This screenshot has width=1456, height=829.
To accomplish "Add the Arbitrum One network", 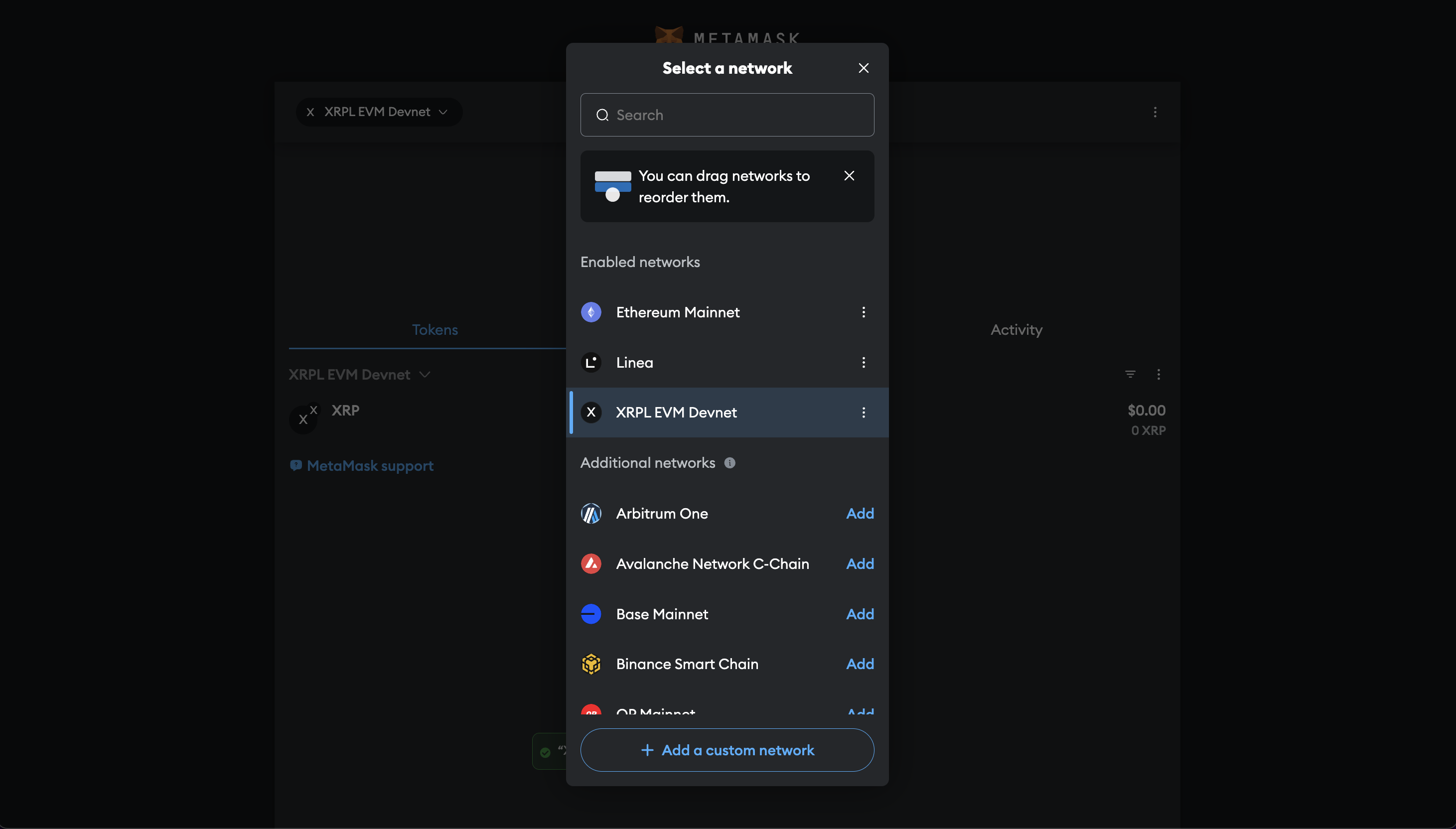I will (860, 514).
